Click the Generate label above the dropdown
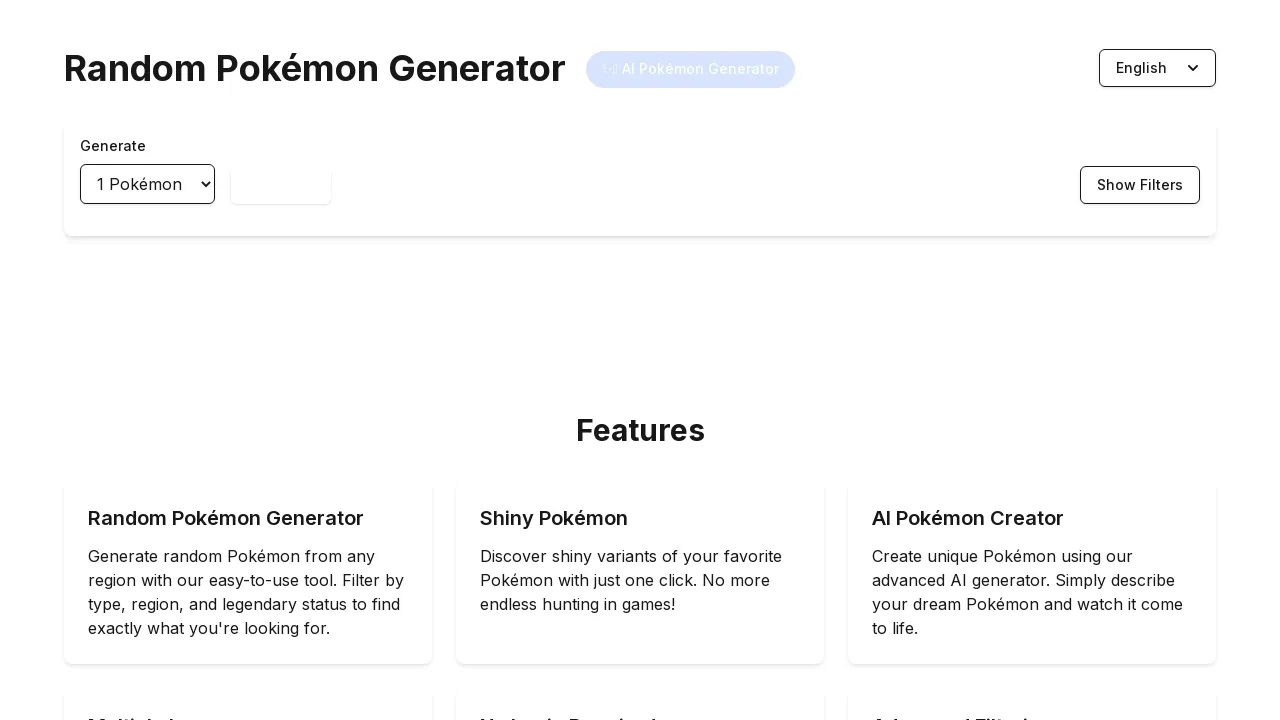 (112, 146)
